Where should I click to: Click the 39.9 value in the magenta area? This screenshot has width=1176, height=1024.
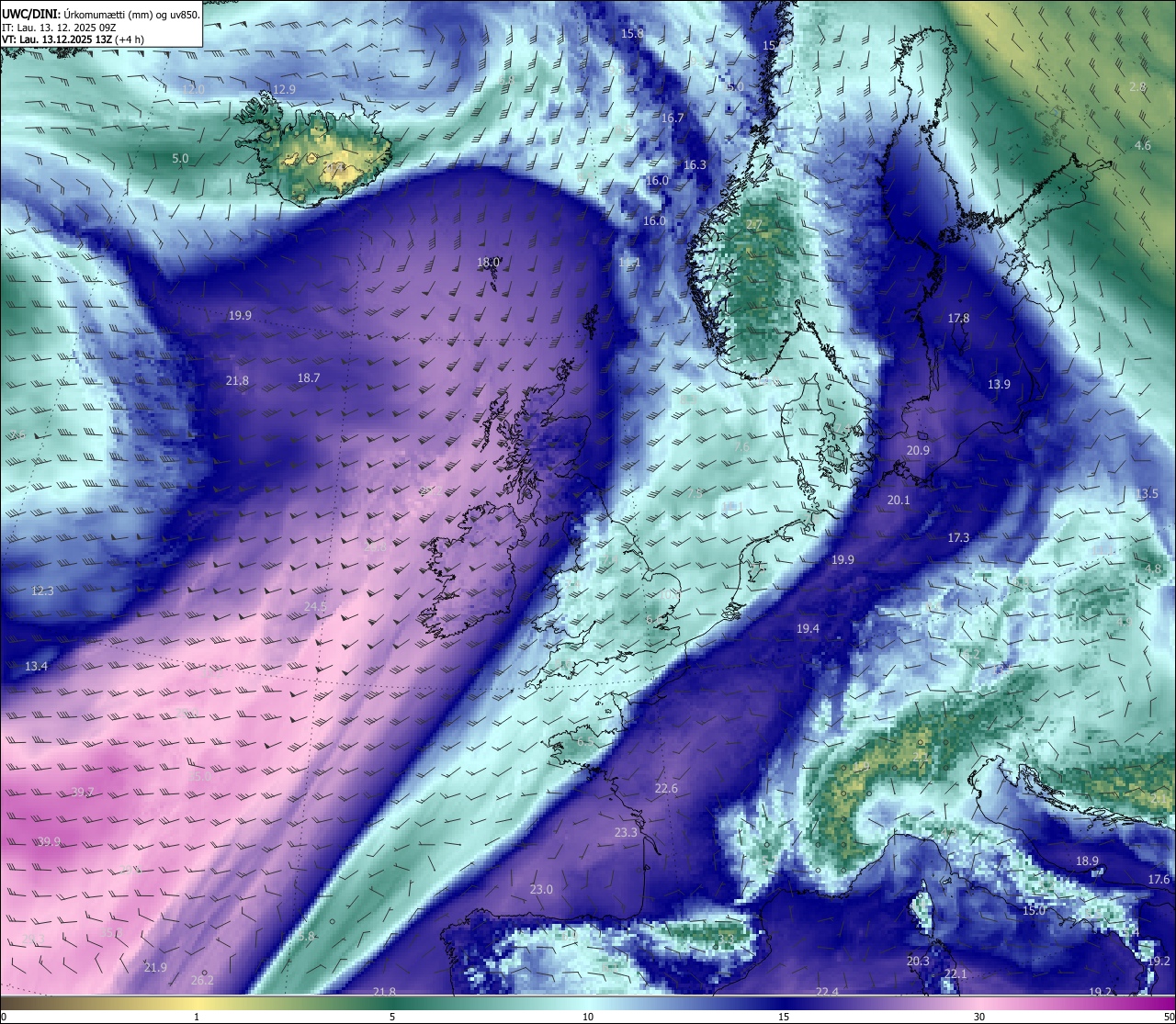click(50, 841)
